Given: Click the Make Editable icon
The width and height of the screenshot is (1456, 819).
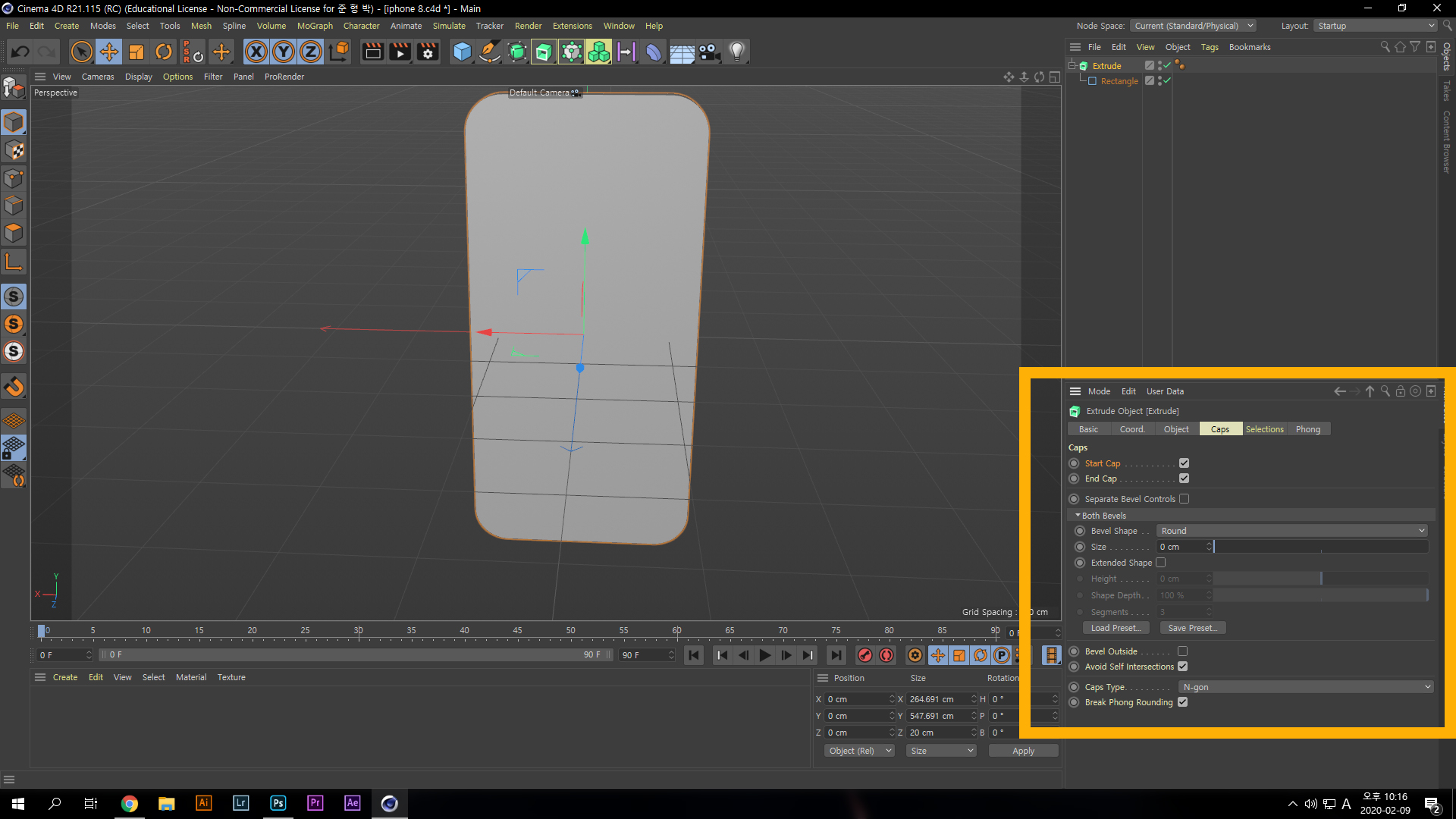Looking at the screenshot, I should pyautogui.click(x=14, y=88).
